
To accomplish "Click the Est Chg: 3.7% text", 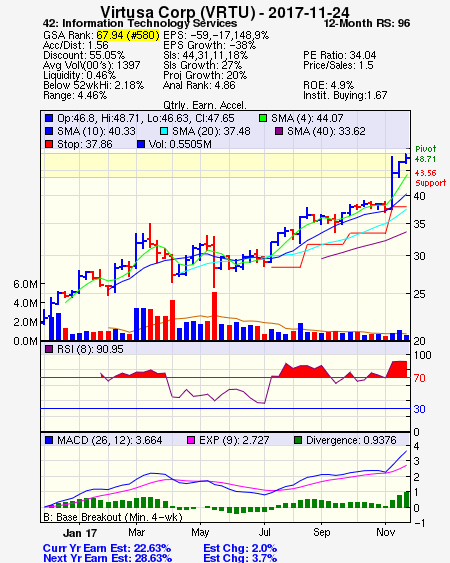I will point(240,558).
